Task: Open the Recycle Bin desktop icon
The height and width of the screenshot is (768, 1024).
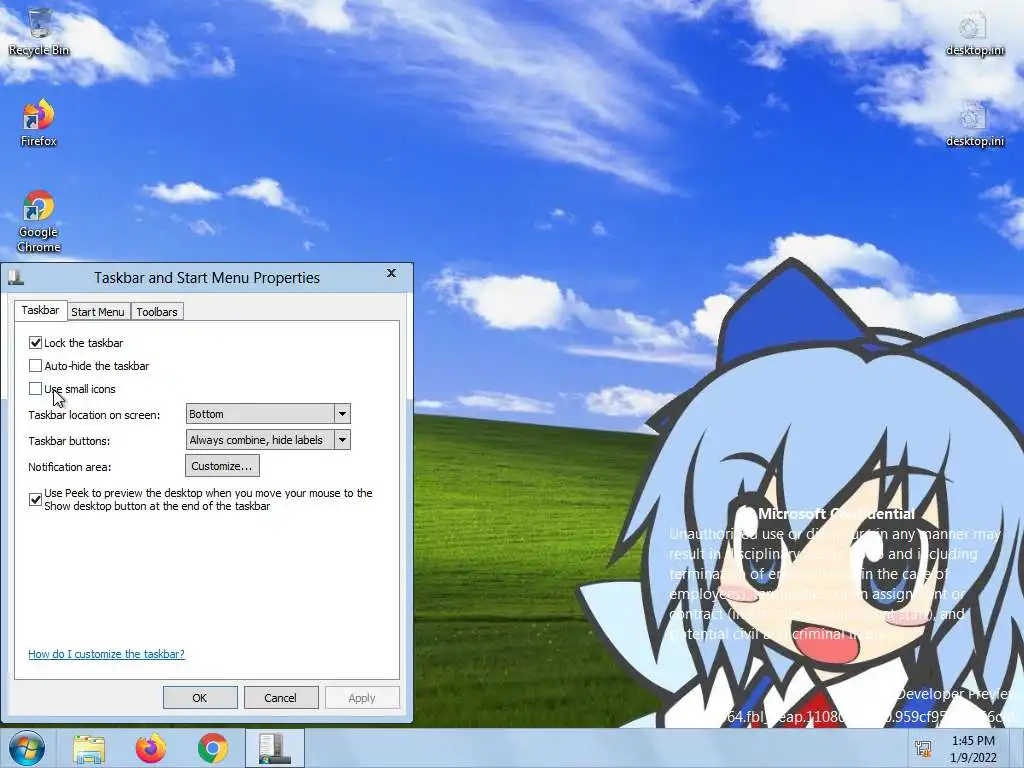Action: tap(39, 31)
